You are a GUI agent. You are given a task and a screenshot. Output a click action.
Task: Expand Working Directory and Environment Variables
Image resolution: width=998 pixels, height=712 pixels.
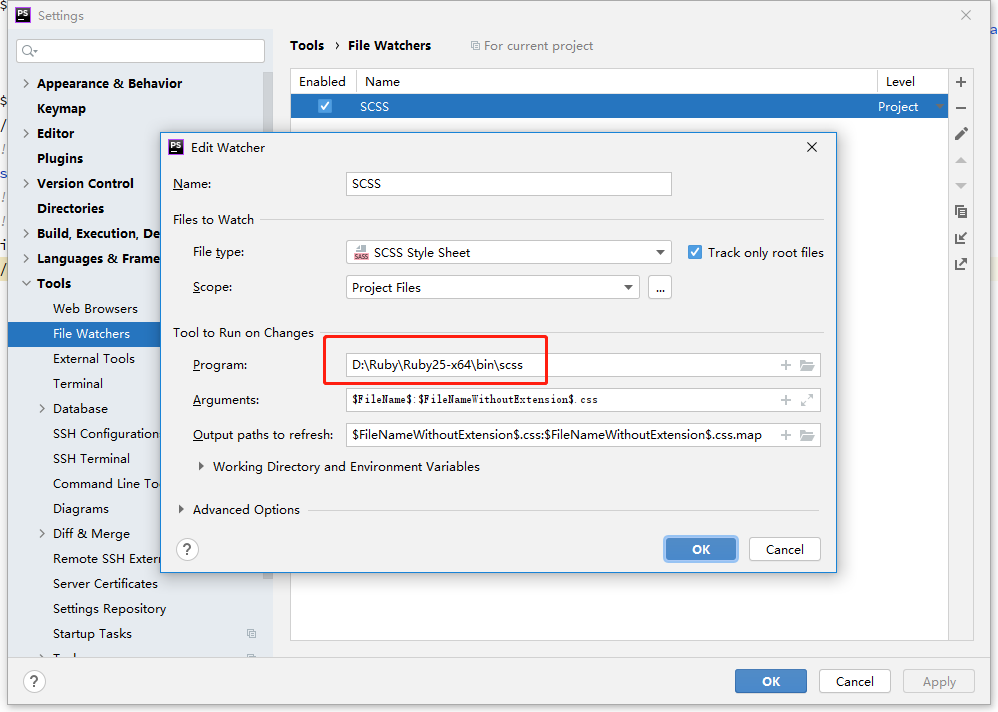(202, 467)
